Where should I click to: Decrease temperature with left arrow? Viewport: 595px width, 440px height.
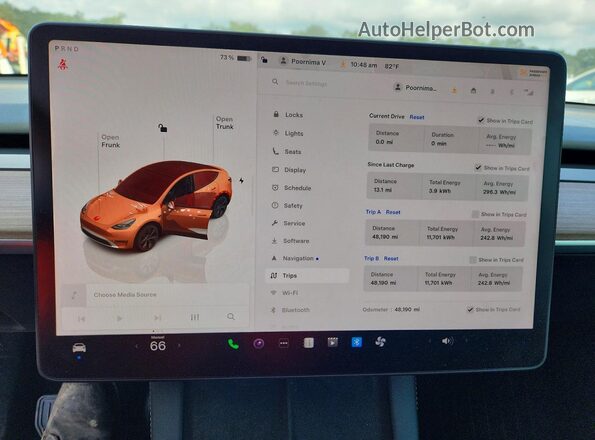137,346
